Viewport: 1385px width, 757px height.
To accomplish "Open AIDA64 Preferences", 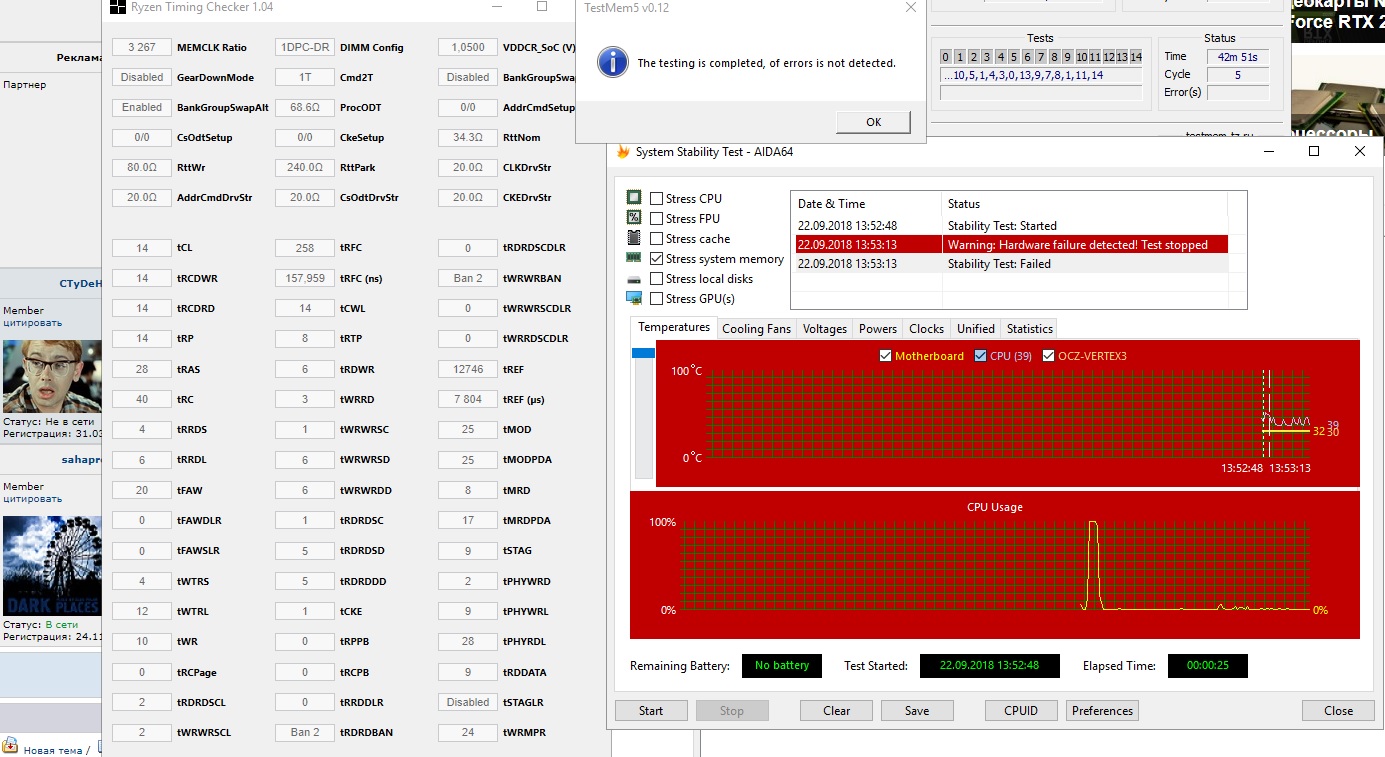I will tap(1102, 711).
